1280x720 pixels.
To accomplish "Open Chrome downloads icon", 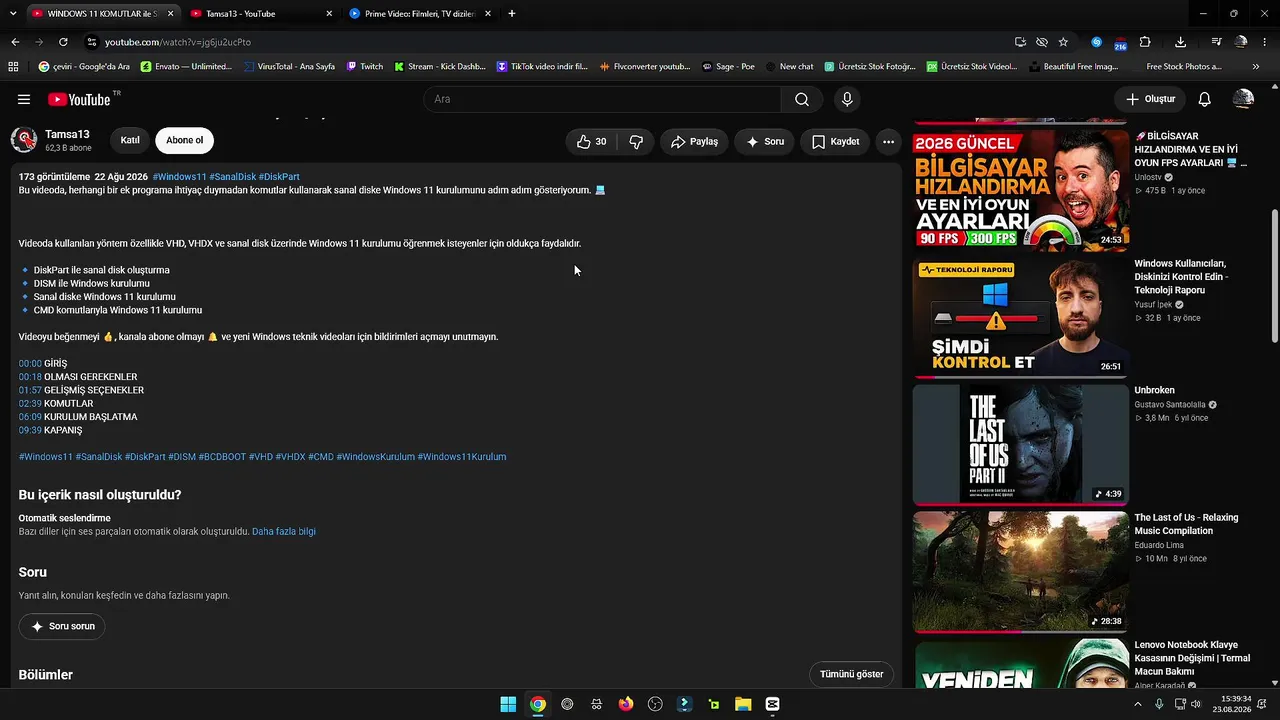I will (1181, 42).
